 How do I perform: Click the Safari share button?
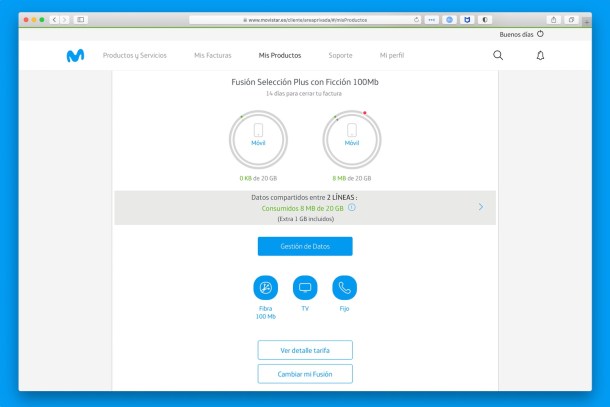pos(554,19)
